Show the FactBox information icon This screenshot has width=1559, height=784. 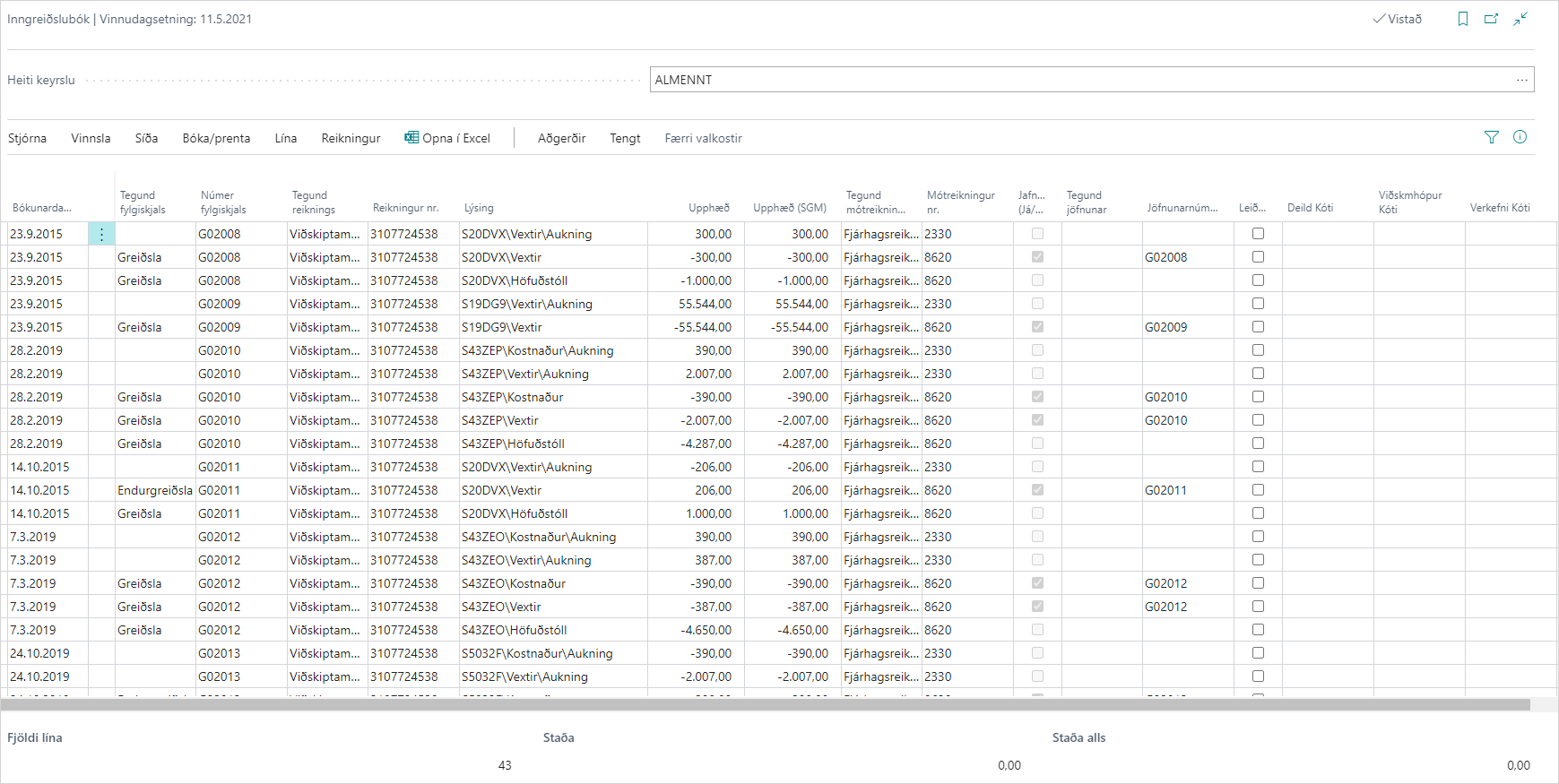(1520, 137)
